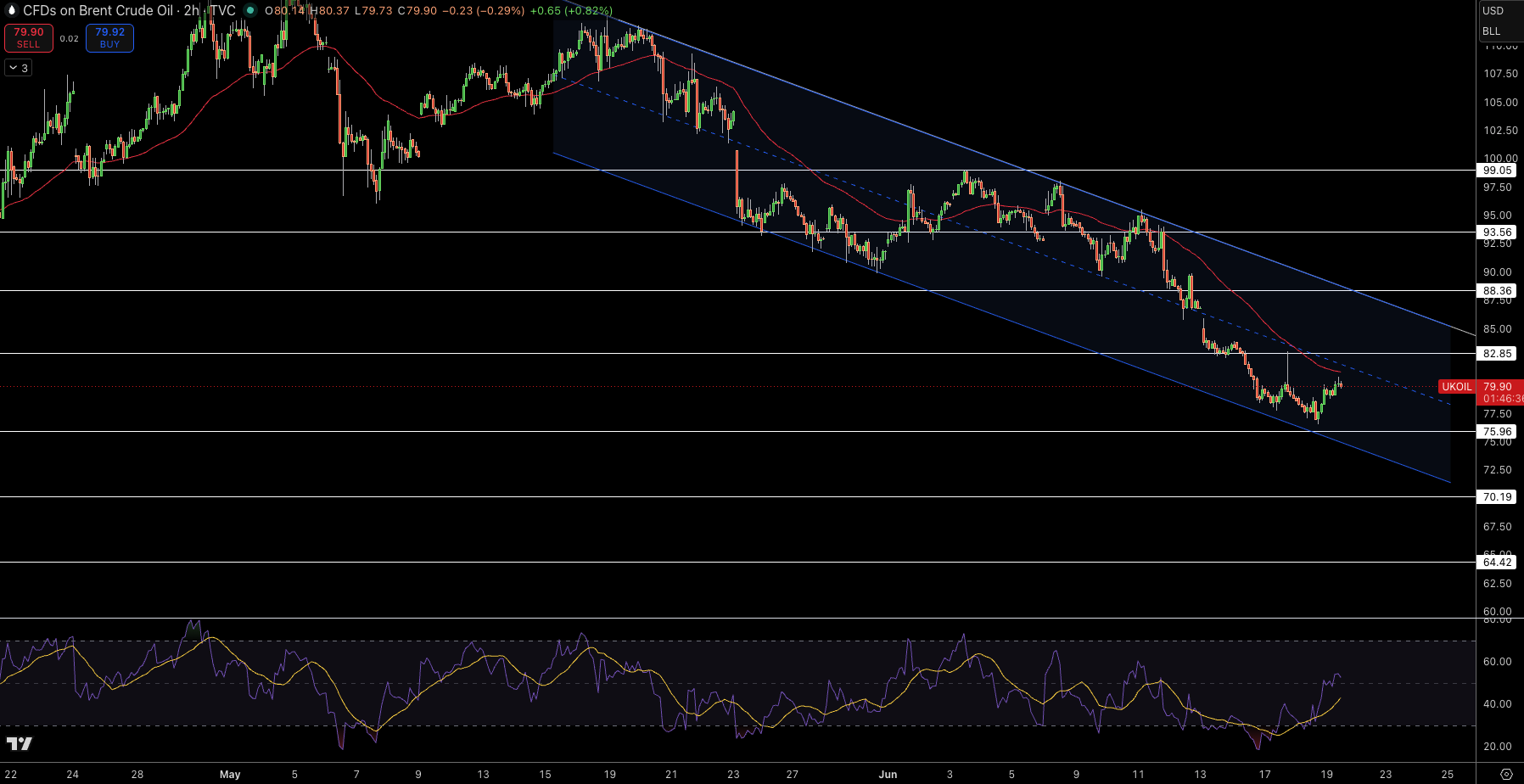Image resolution: width=1524 pixels, height=784 pixels.
Task: Click the red UKOIL symbol label
Action: [x=1457, y=387]
